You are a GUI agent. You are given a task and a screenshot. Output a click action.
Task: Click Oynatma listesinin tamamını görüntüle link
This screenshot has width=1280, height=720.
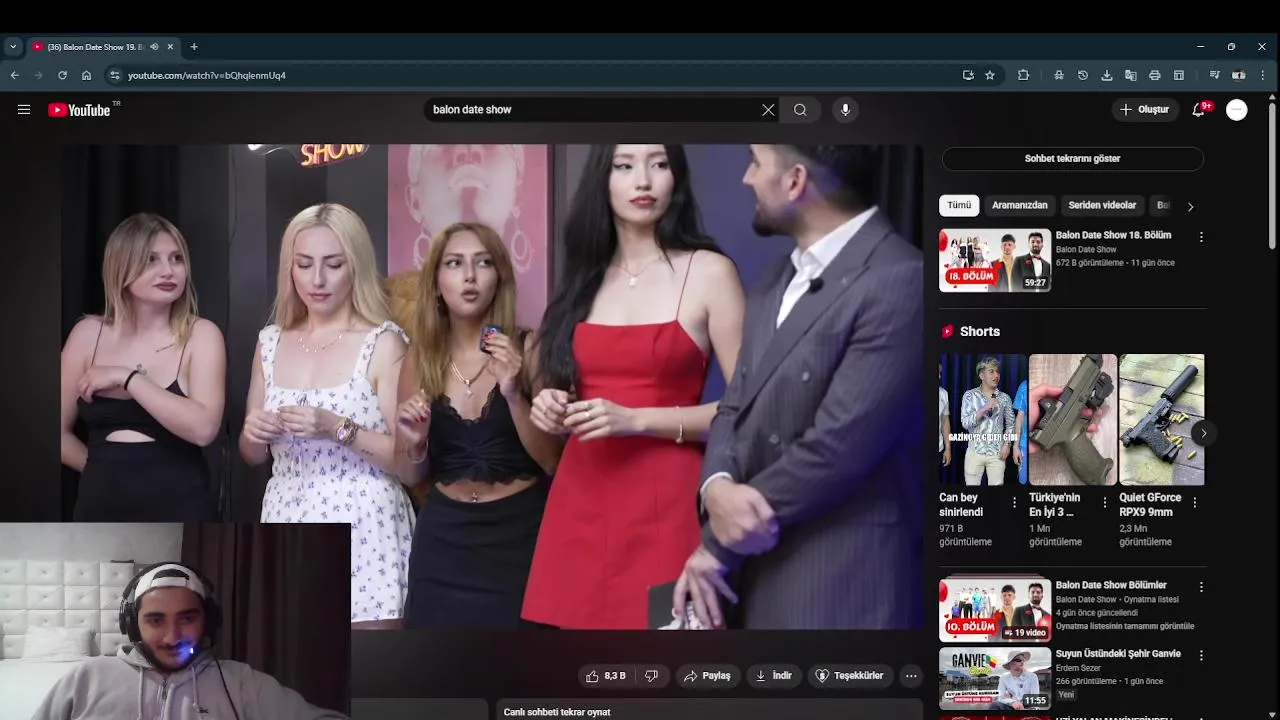click(x=1125, y=626)
